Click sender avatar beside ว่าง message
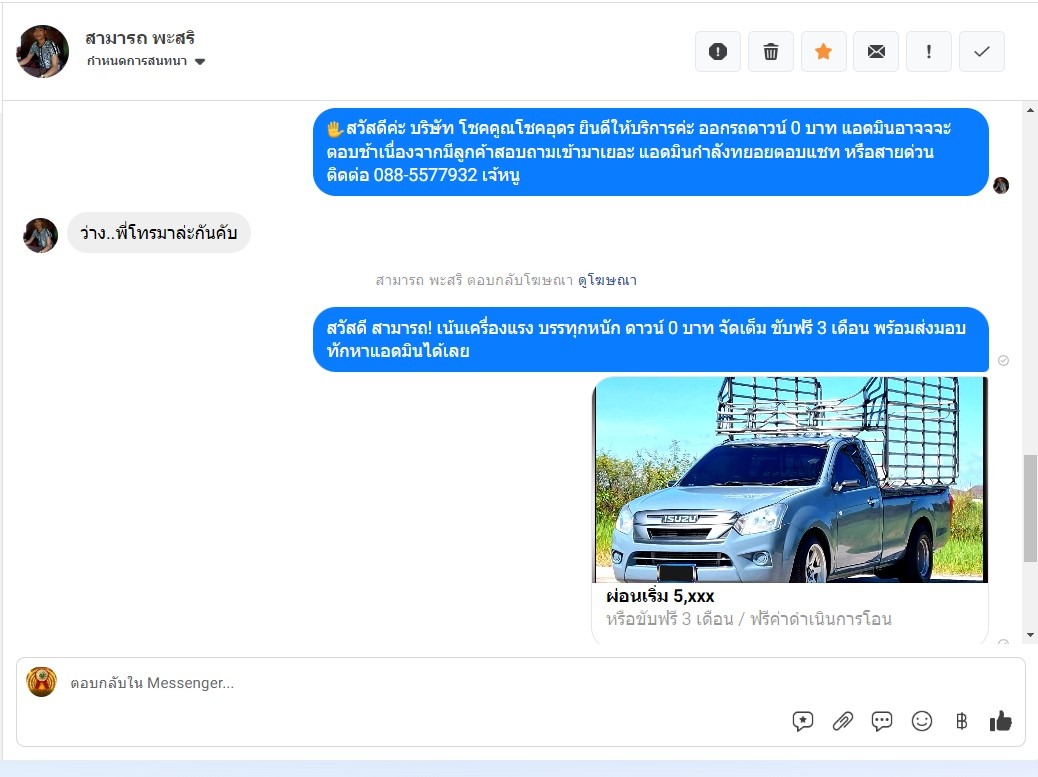This screenshot has height=777, width=1038. [x=40, y=235]
